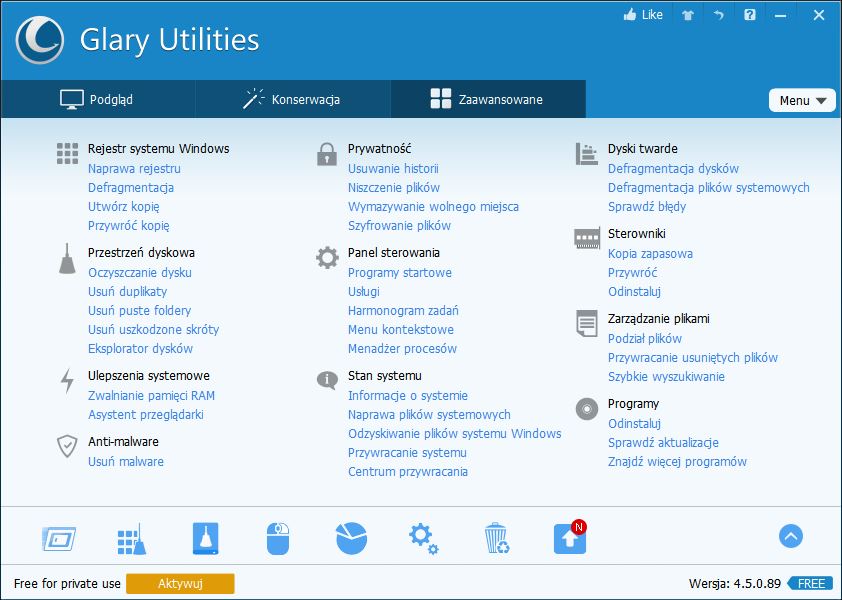Open Szyfrowanie plików
The width and height of the screenshot is (842, 600).
pyautogui.click(x=400, y=226)
